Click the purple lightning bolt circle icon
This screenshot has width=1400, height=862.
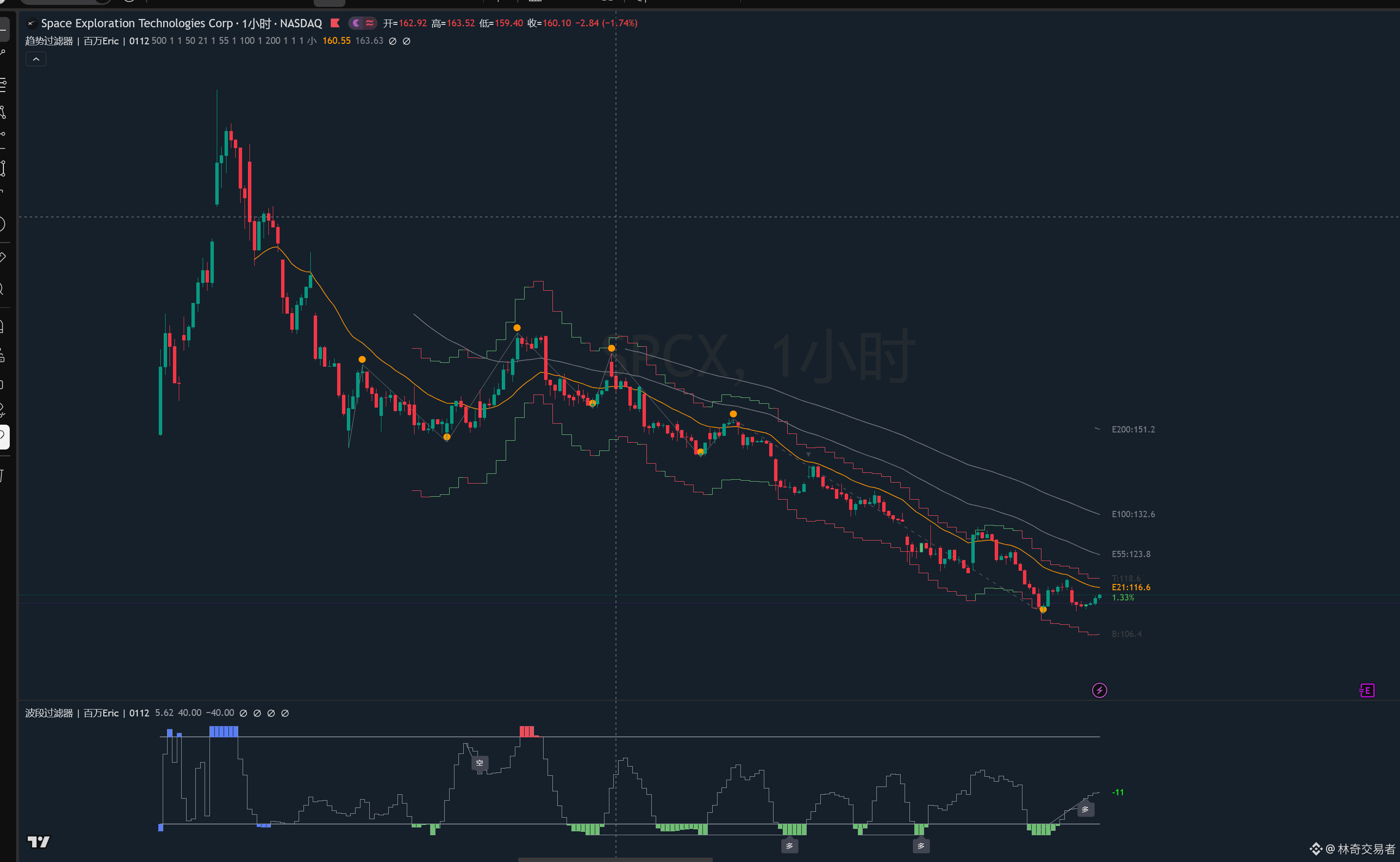pyautogui.click(x=1099, y=691)
